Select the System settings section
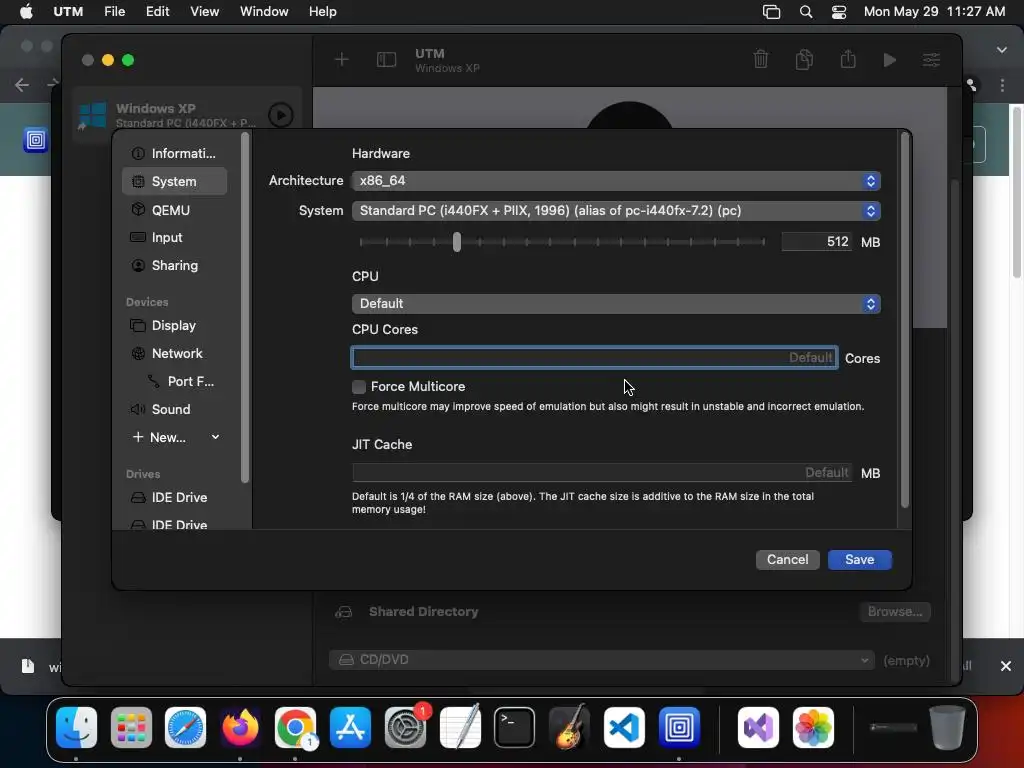Image resolution: width=1024 pixels, height=768 pixels. point(174,182)
